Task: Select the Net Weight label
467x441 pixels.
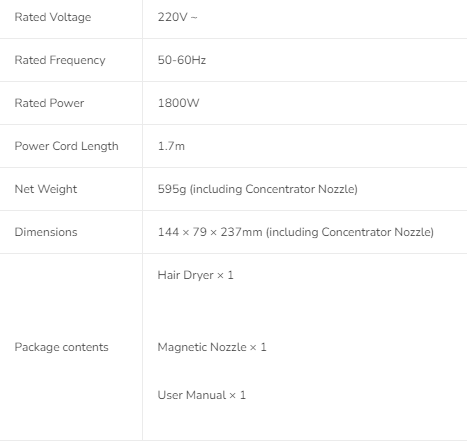Action: click(x=46, y=189)
